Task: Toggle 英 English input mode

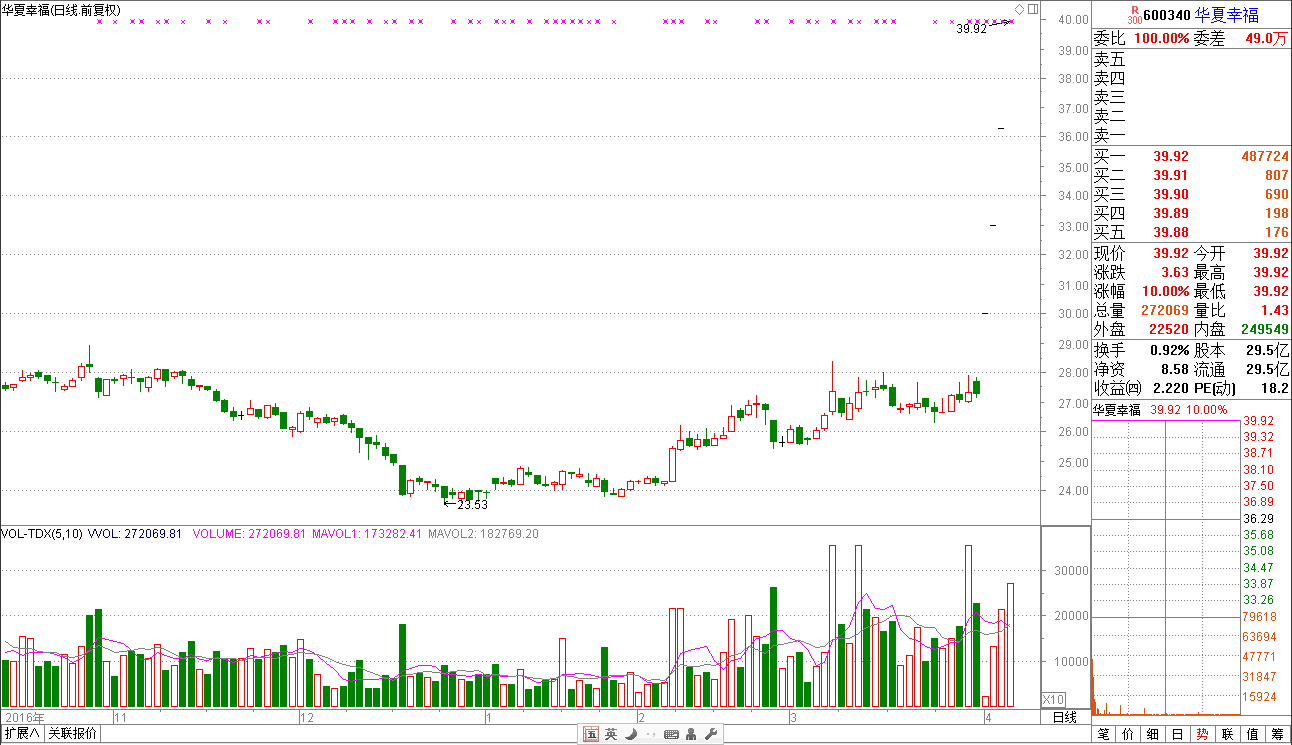Action: click(x=611, y=735)
